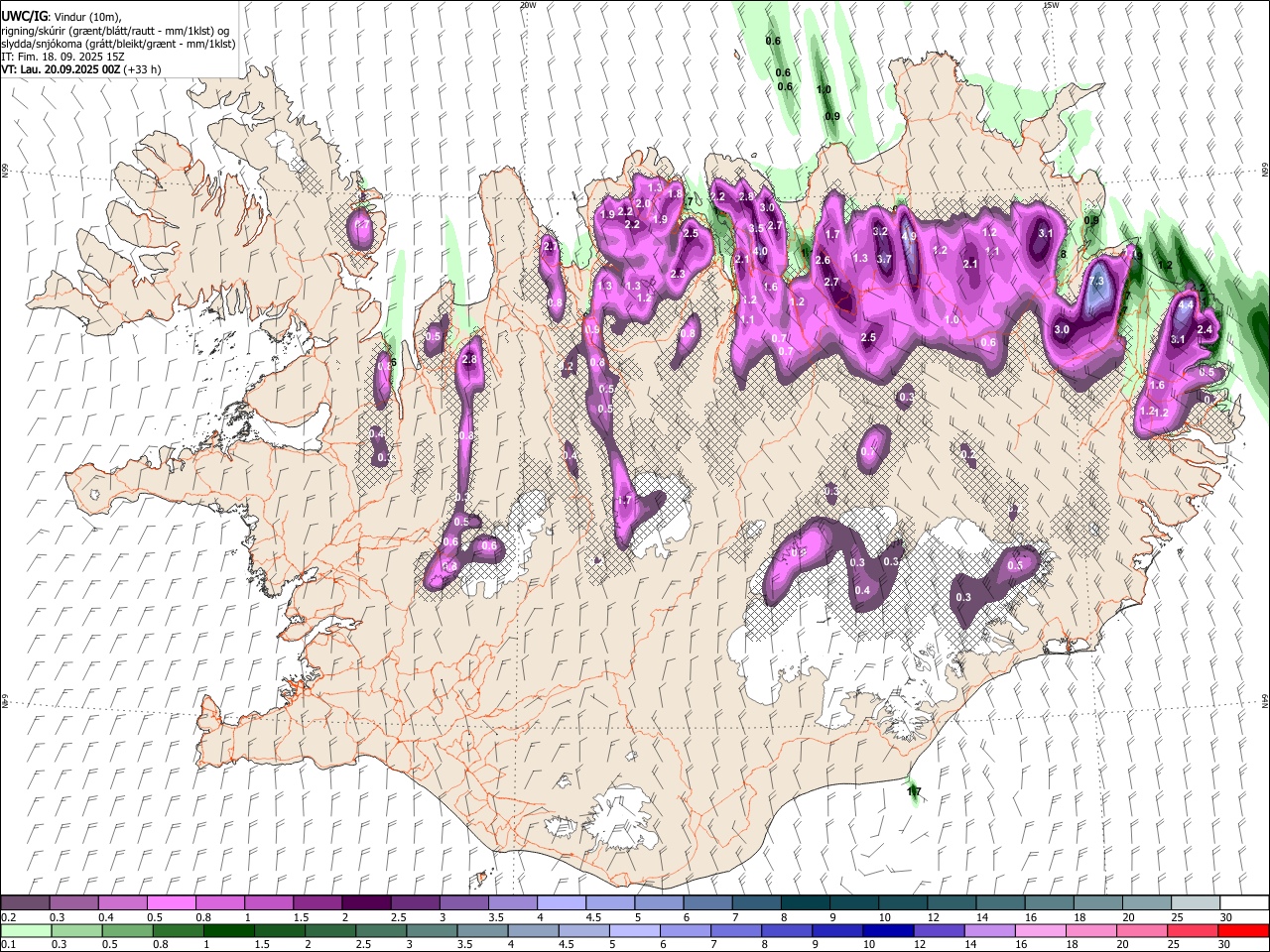
Task: Select the lightest green 0.1 swatch in lower scale
Action: (x=26, y=930)
